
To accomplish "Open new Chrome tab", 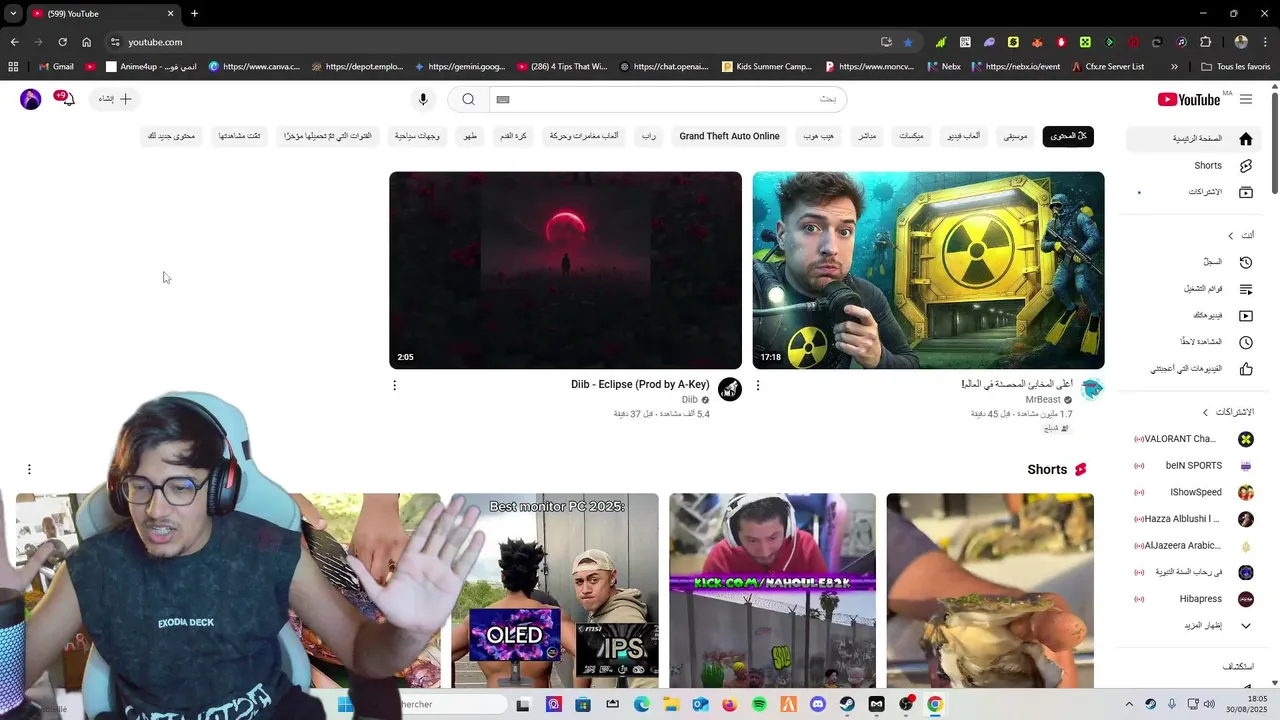I will tap(194, 13).
